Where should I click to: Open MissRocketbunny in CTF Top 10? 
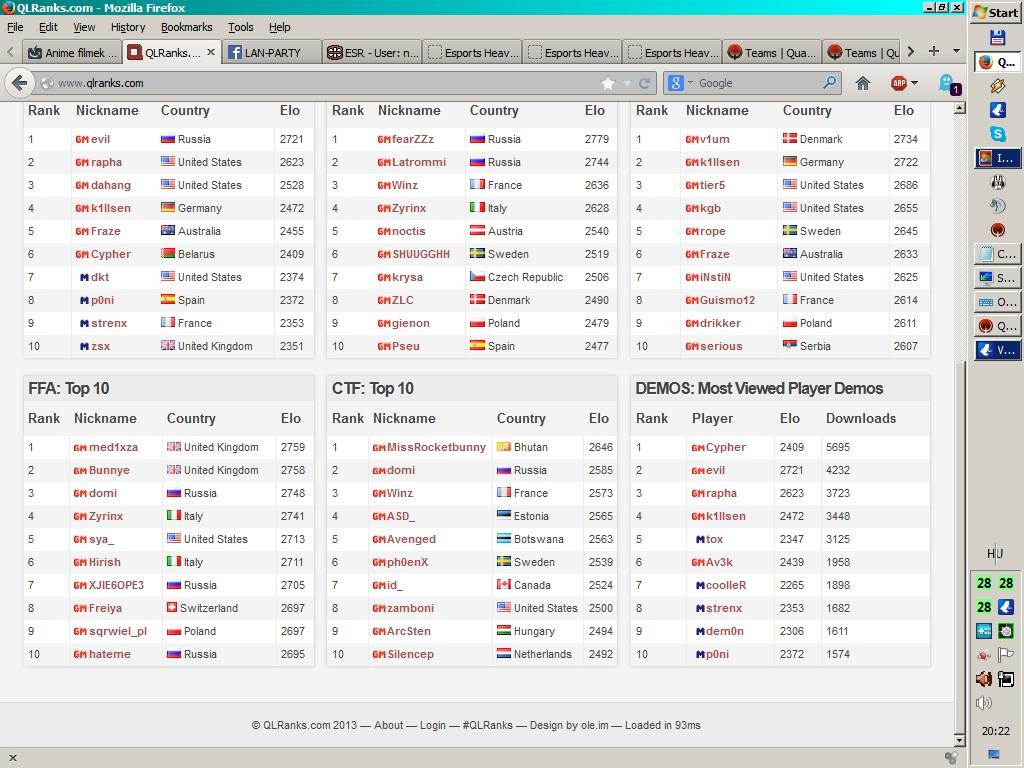pyautogui.click(x=436, y=447)
